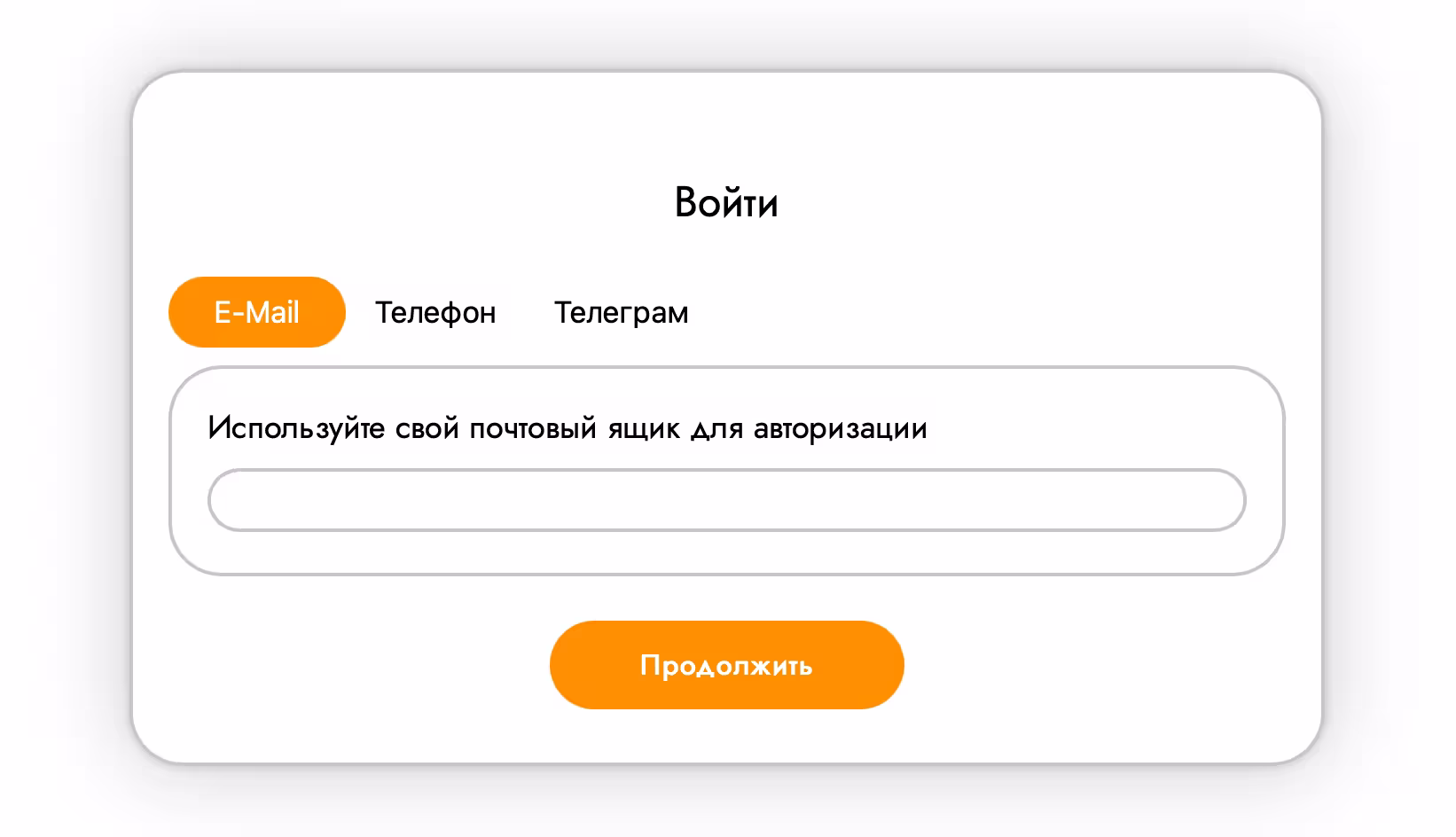The image size is (1456, 837).
Task: Choose phone login via Телефон
Action: [434, 312]
